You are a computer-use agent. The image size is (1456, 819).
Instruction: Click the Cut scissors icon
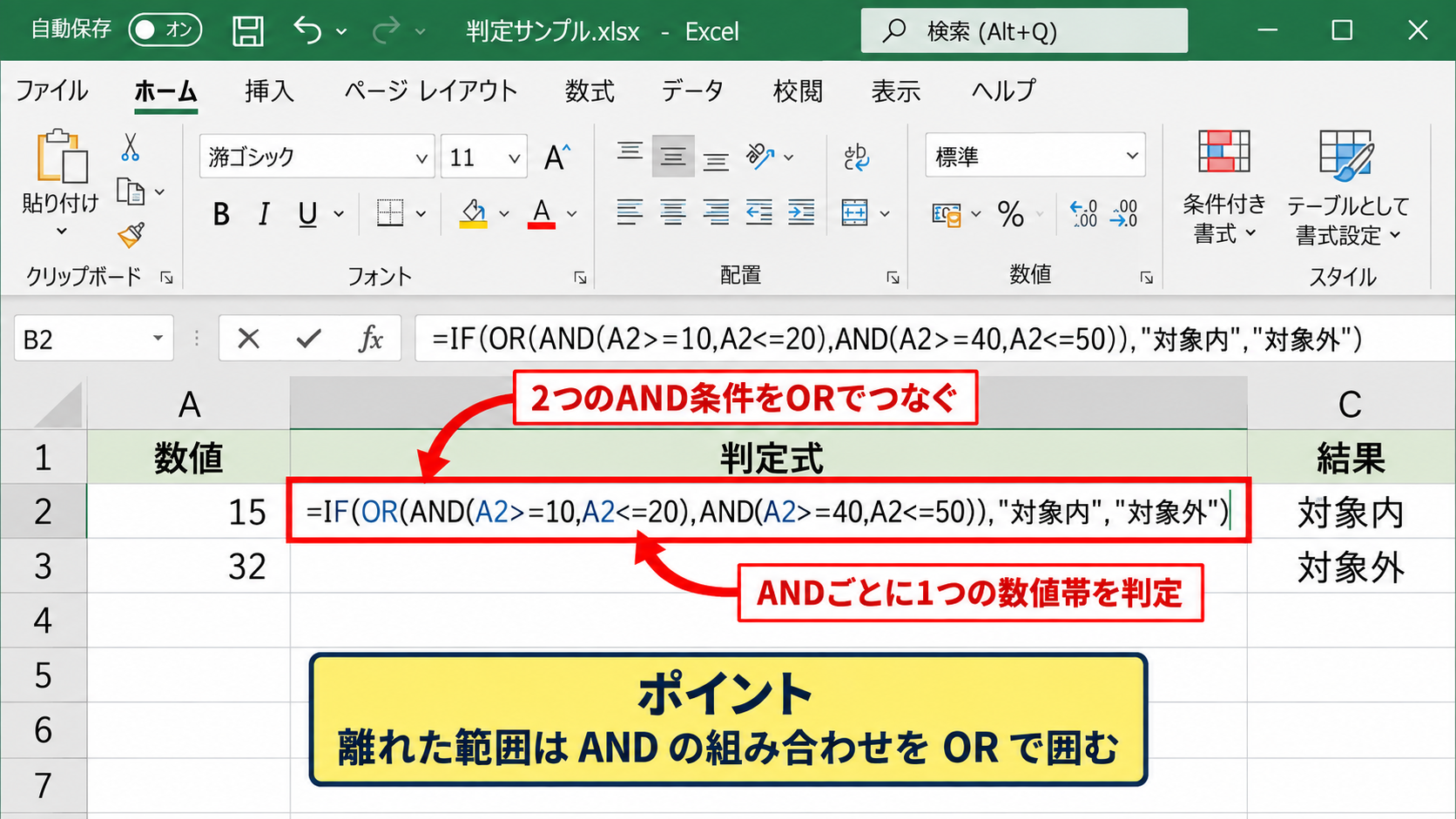[x=131, y=148]
